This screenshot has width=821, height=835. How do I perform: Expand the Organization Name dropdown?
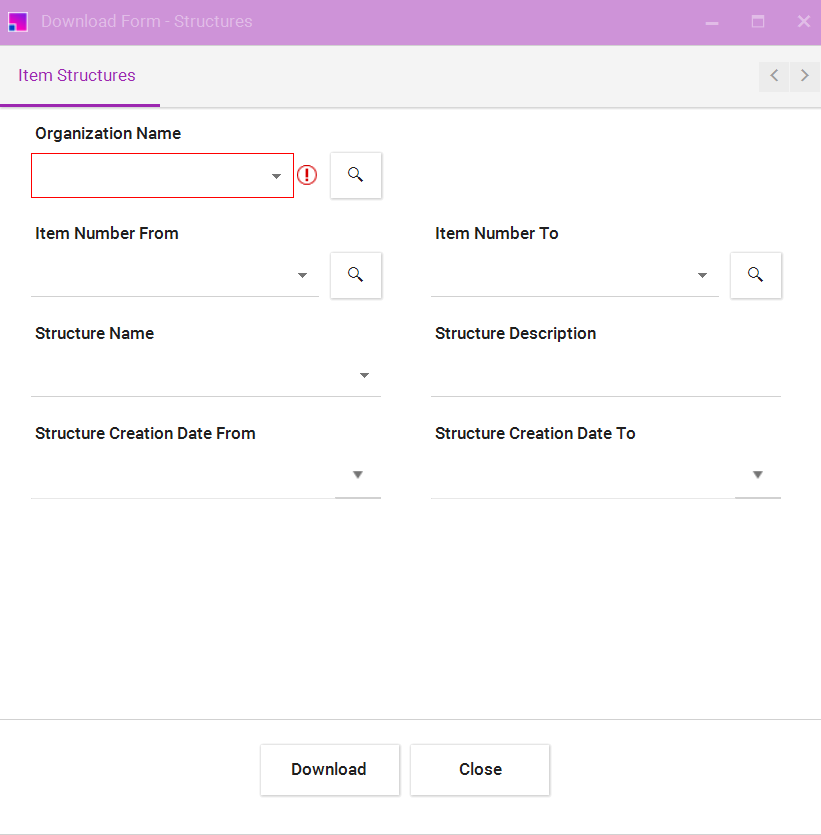(277, 176)
